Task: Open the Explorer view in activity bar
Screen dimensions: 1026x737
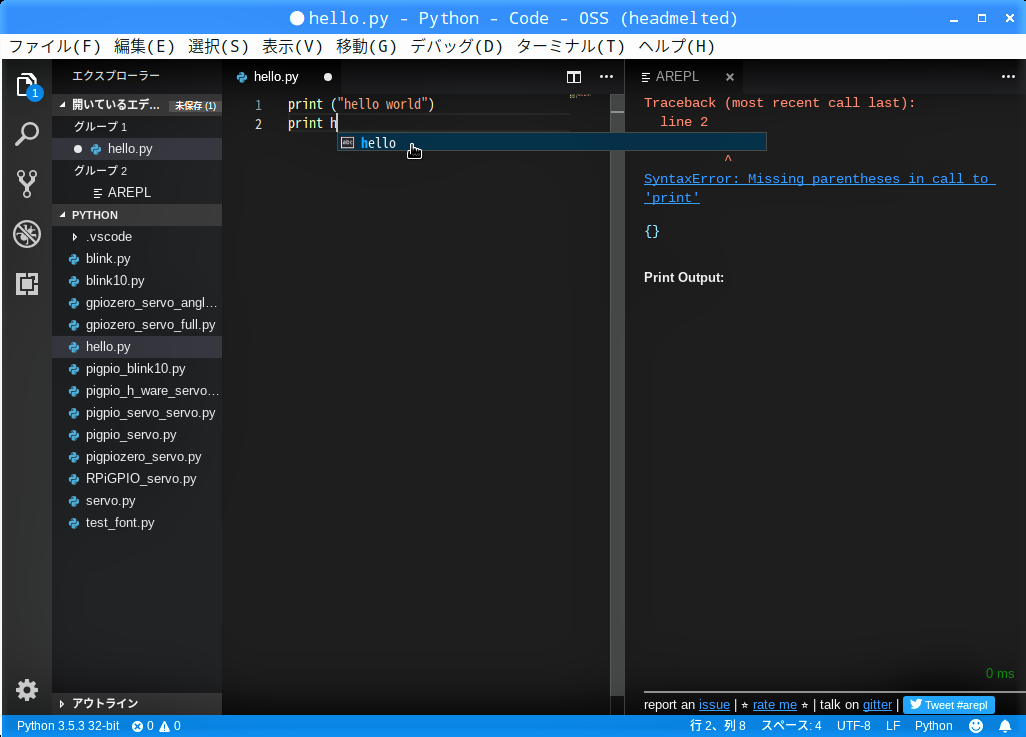Action: pyautogui.click(x=27, y=85)
